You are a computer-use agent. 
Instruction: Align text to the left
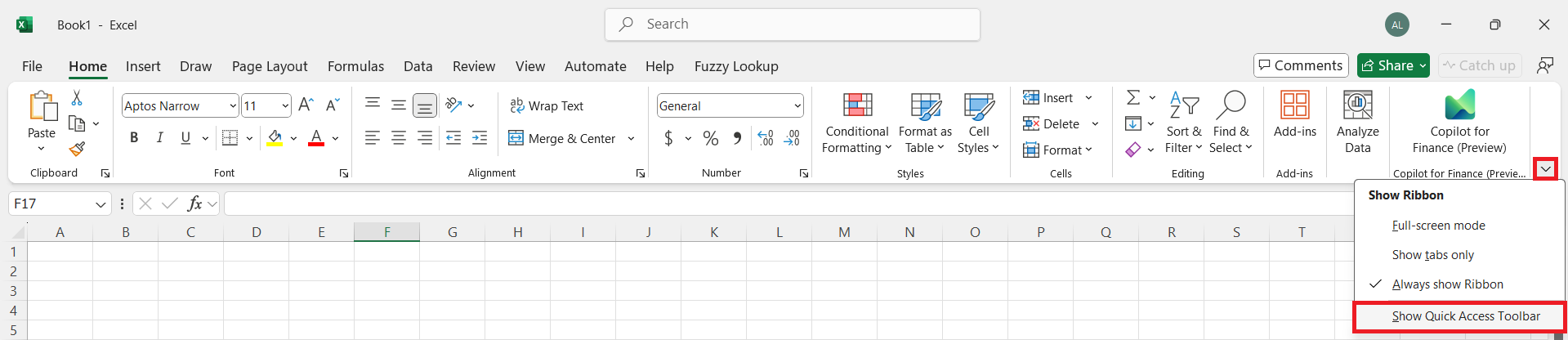click(373, 138)
